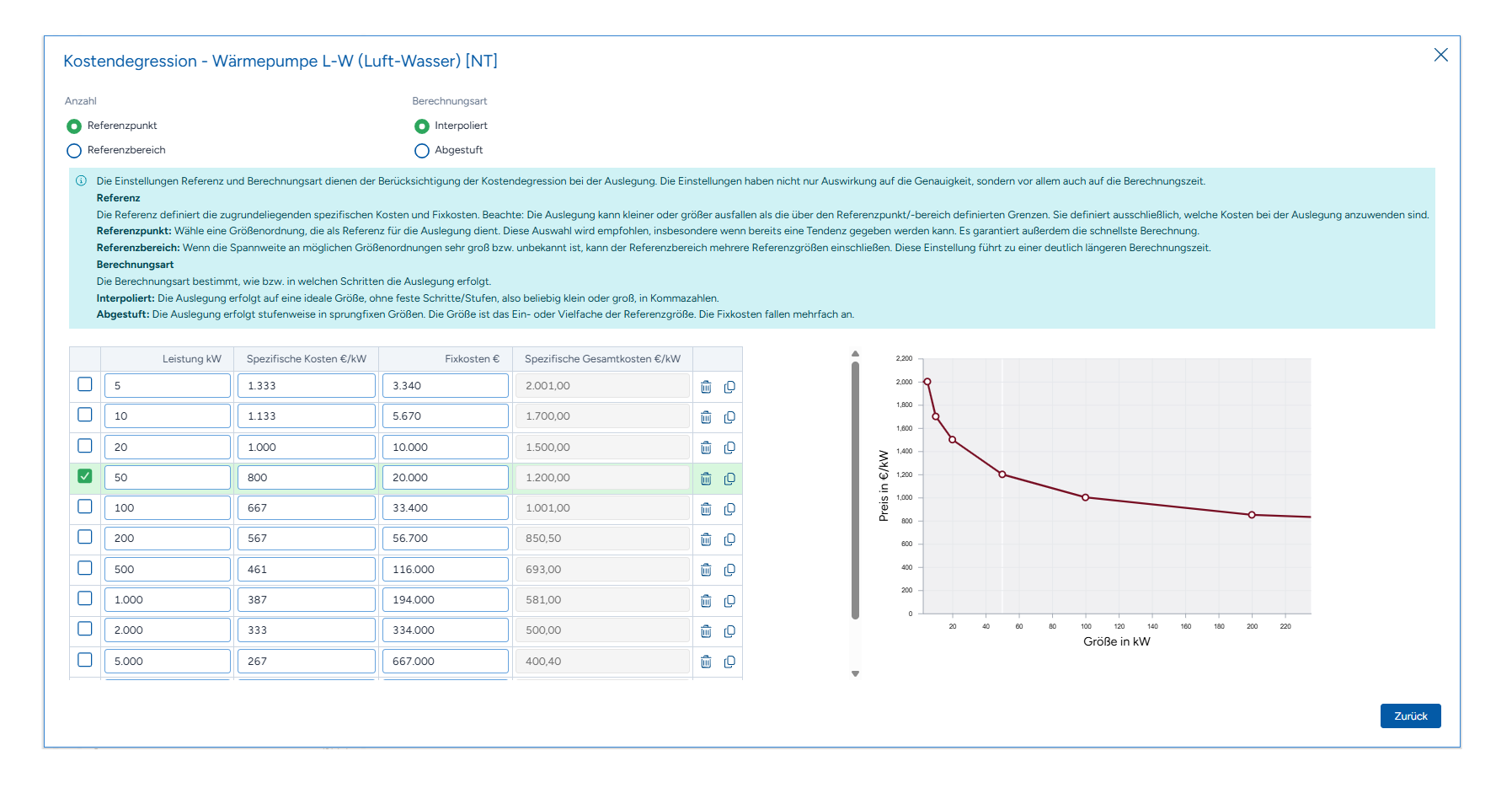The height and width of the screenshot is (788, 1512).
Task: Tick the 2.000 kW row checkbox
Action: (x=85, y=629)
